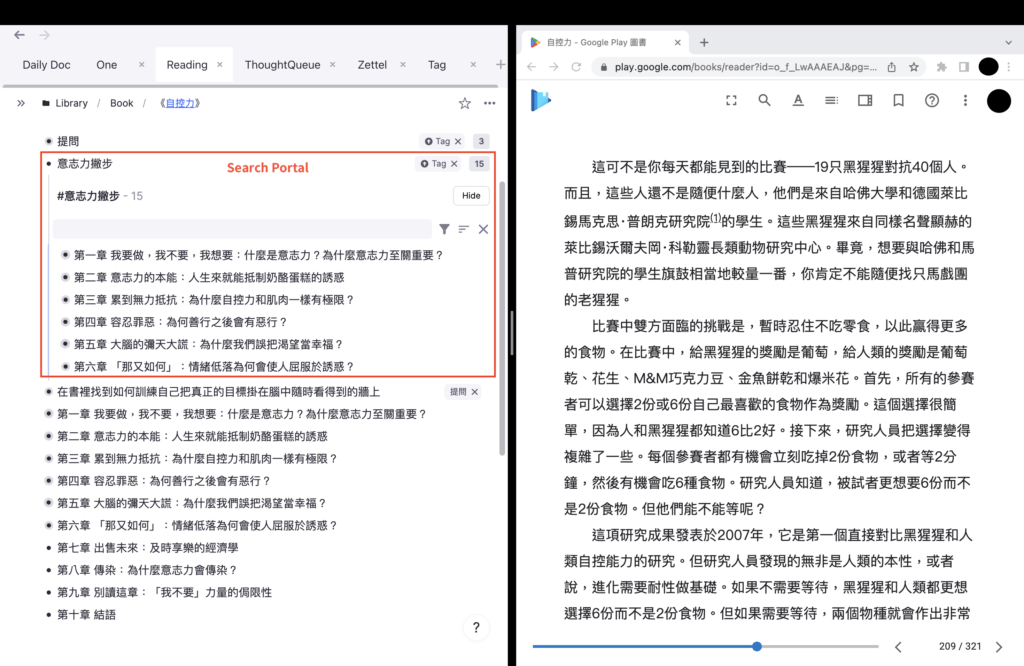Viewport: 1024px width, 666px height.
Task: Open search in the Play Books reader
Action: (x=764, y=100)
